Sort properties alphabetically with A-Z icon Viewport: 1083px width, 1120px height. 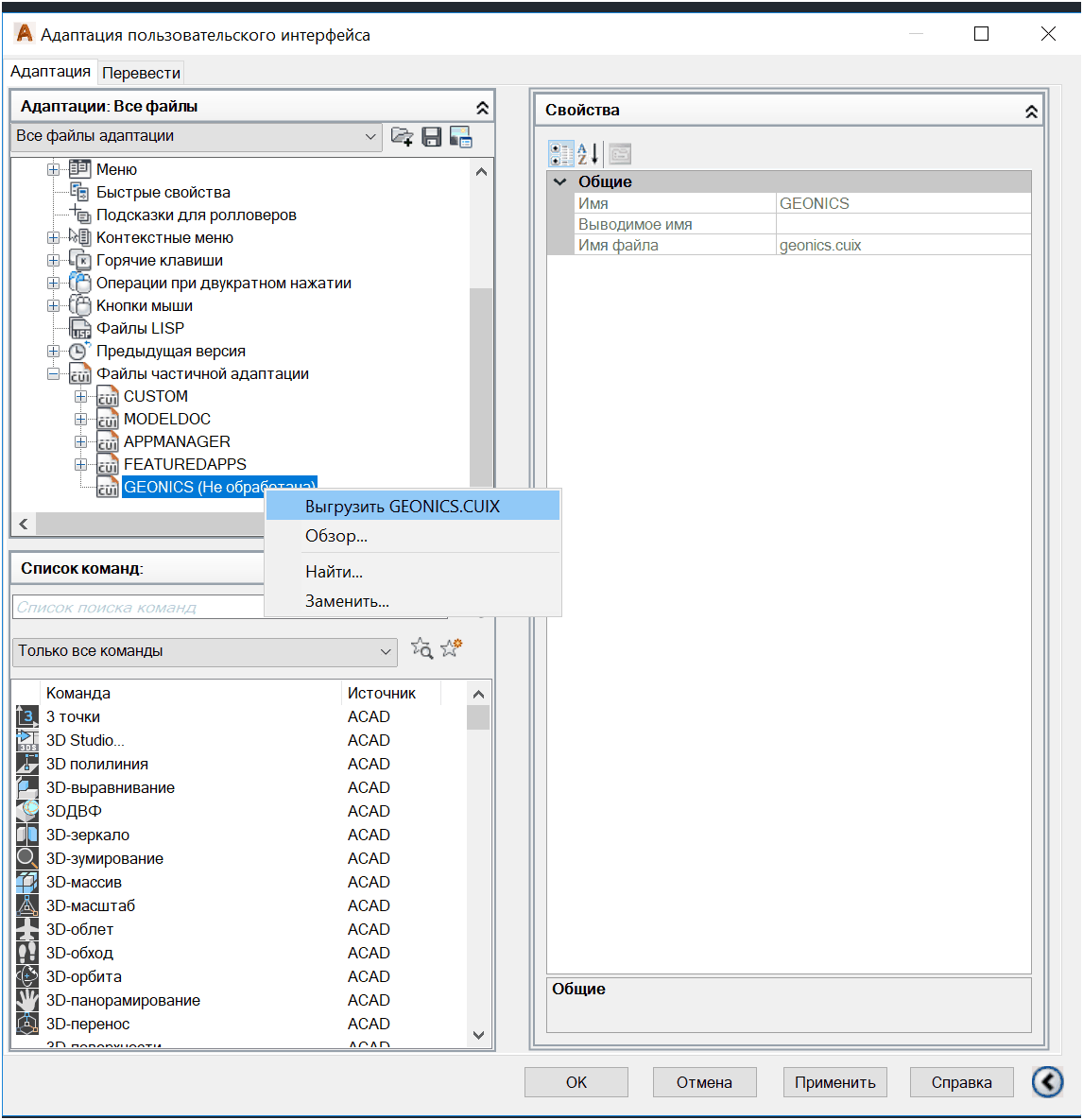click(x=588, y=154)
